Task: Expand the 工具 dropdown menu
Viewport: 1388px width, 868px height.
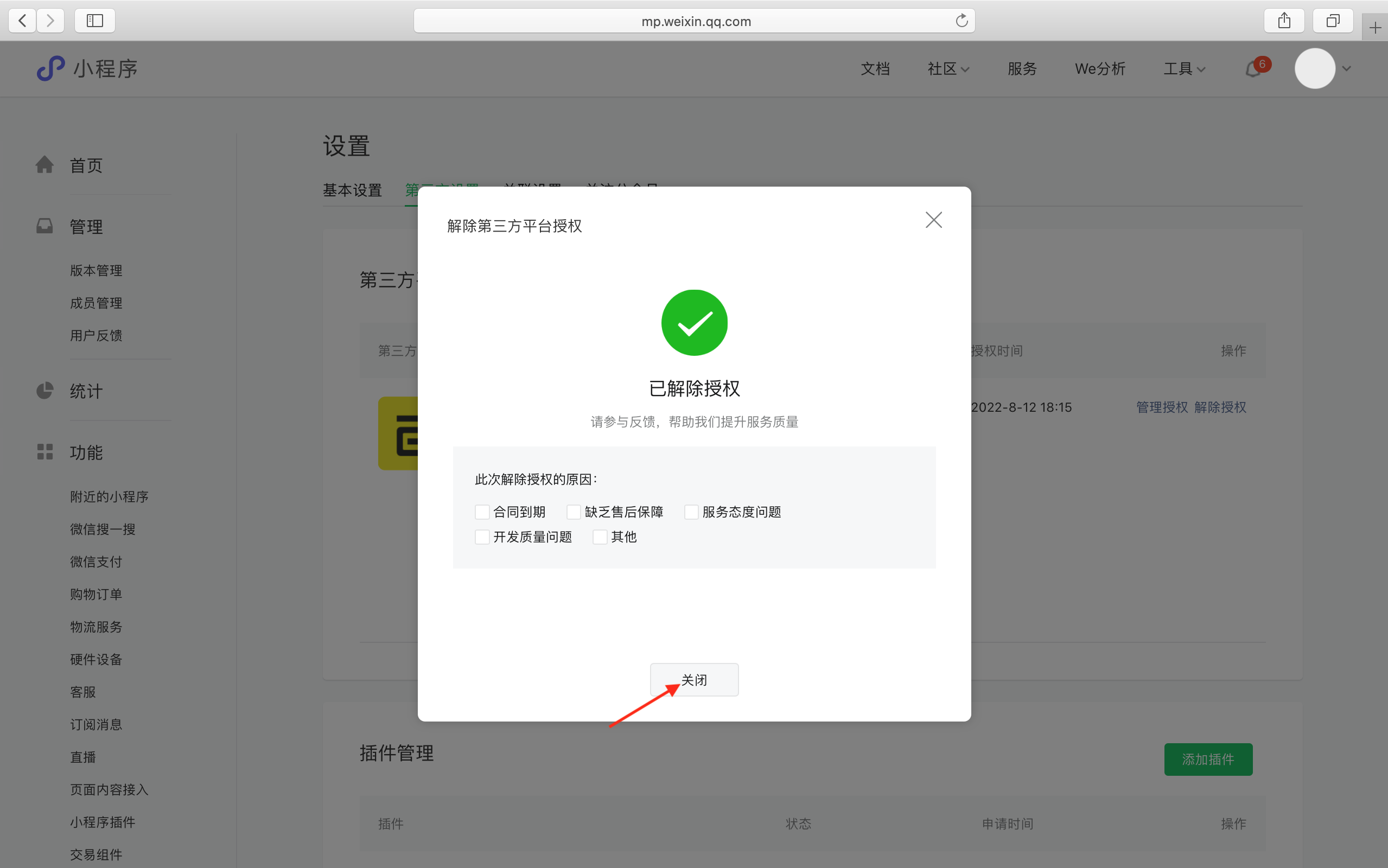Action: tap(1184, 69)
